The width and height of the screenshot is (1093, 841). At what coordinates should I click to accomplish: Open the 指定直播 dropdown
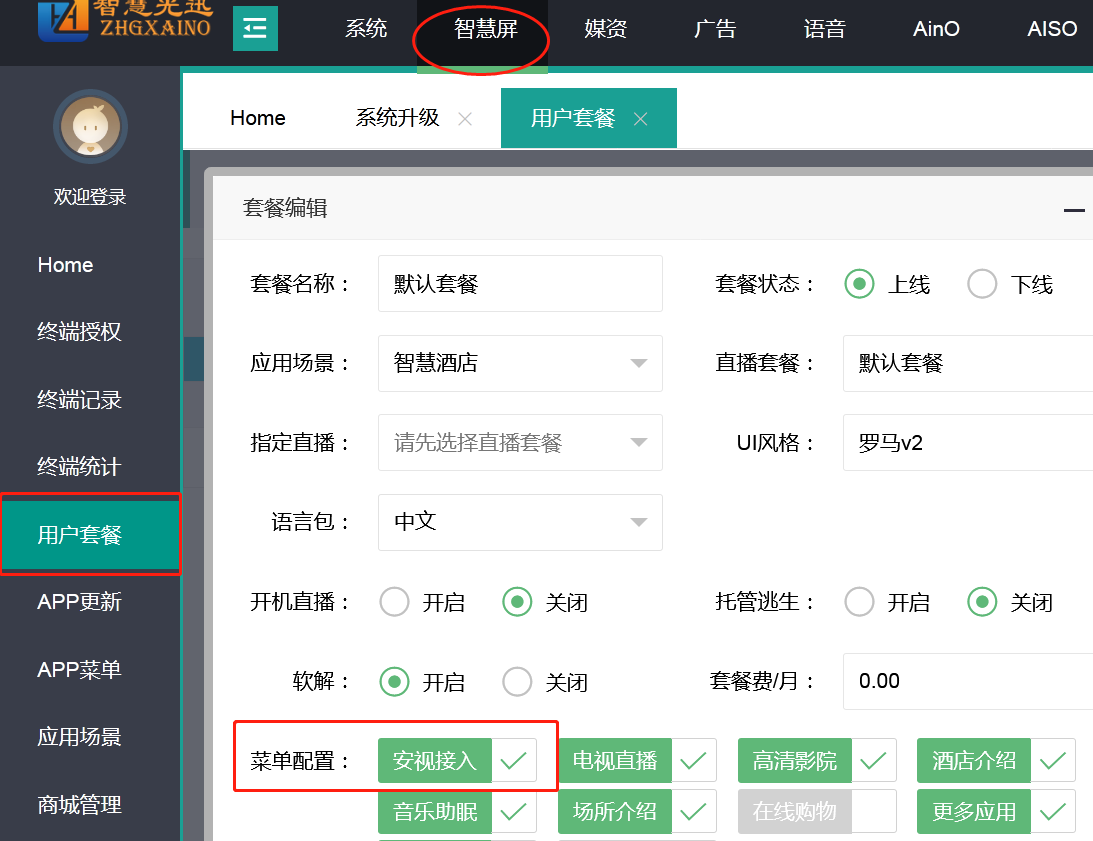tap(520, 442)
